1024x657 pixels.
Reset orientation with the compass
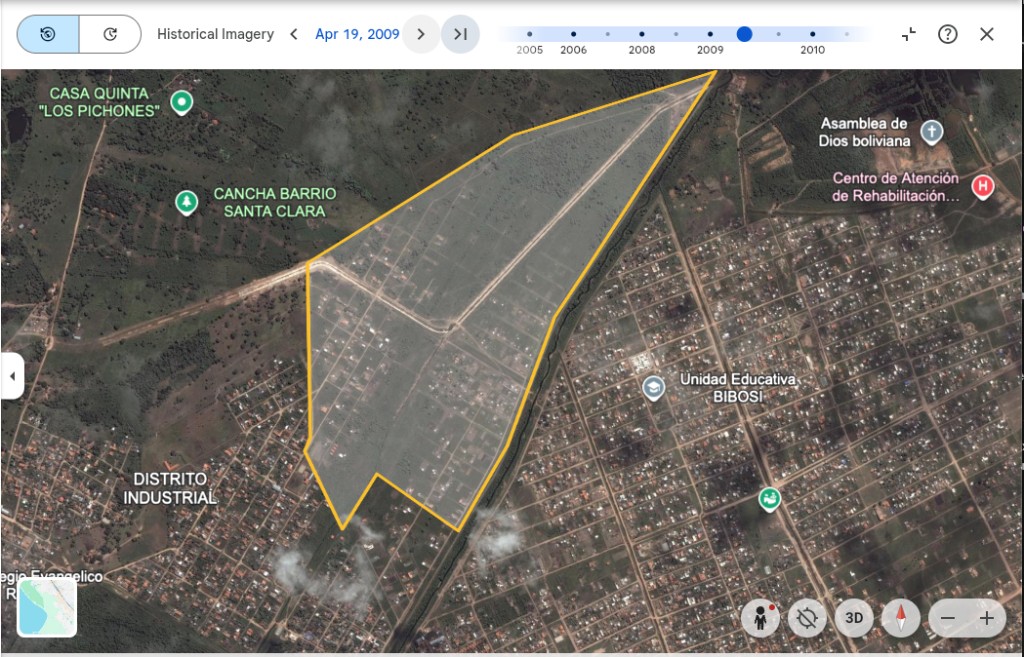901,618
